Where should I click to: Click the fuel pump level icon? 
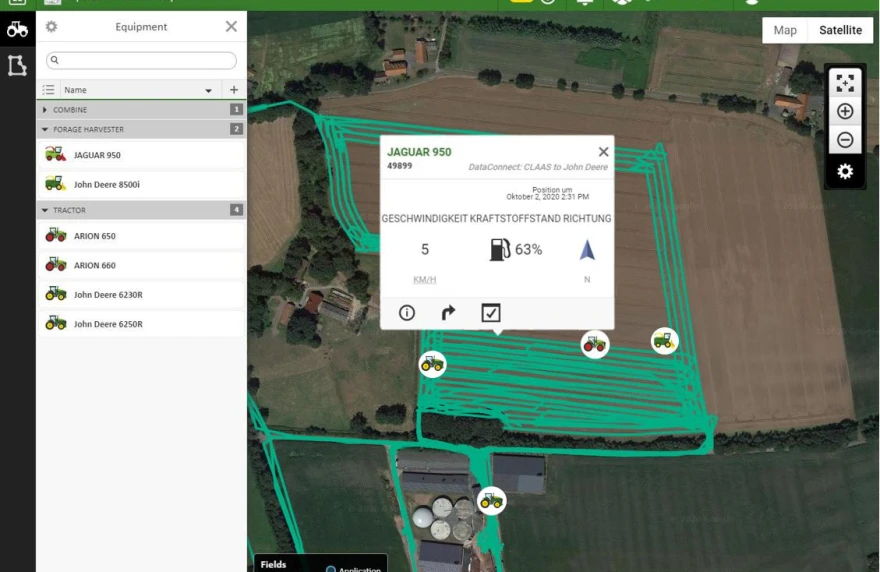(499, 250)
